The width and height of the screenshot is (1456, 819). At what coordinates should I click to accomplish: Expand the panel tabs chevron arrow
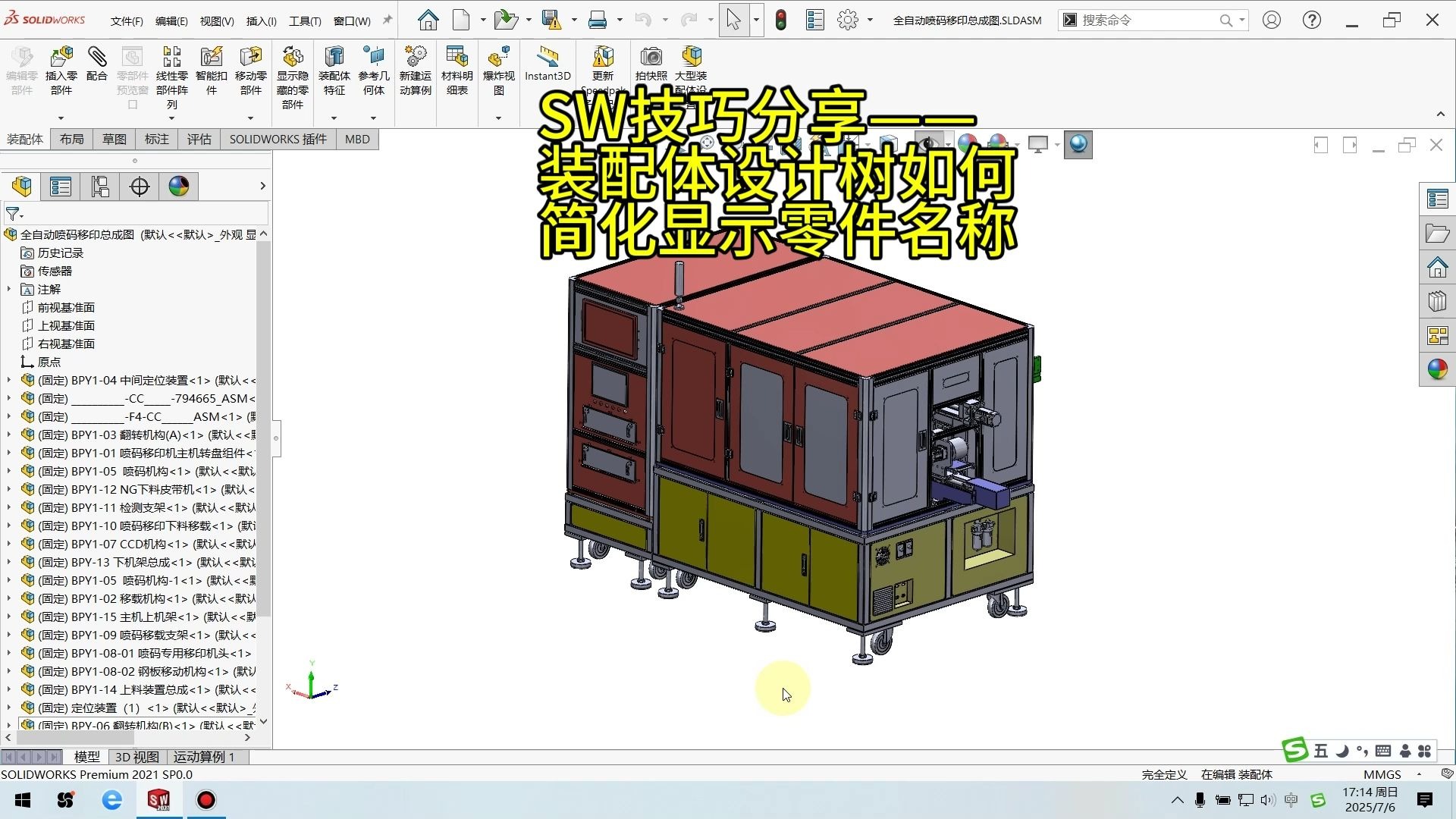262,186
